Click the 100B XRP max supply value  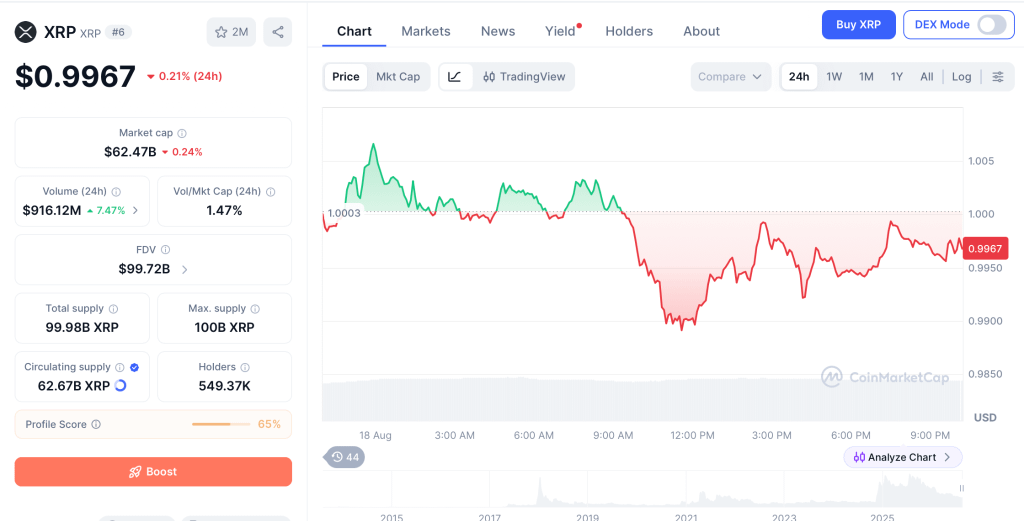click(x=224, y=328)
